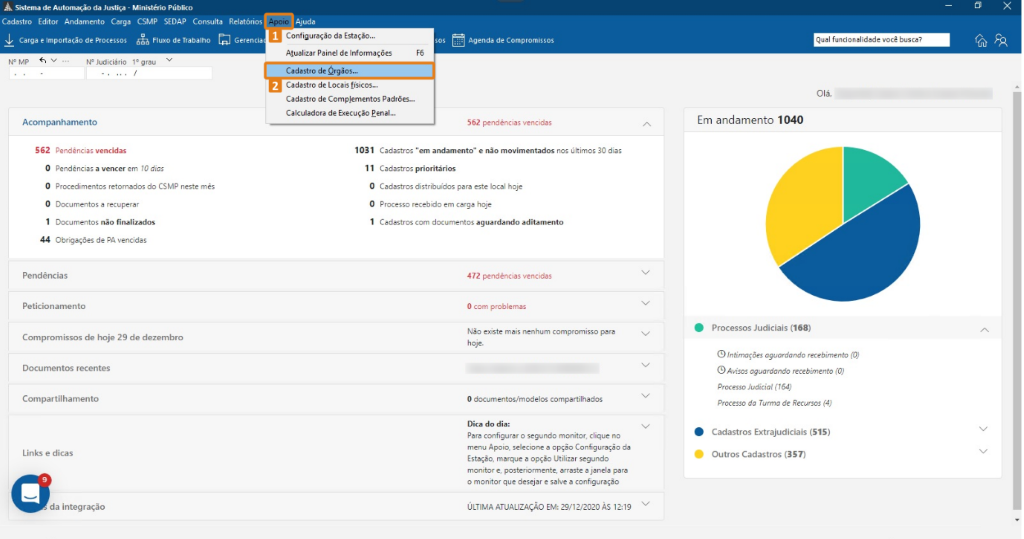Expand the Peticionamento section
This screenshot has height=539, width=1024.
point(645,303)
